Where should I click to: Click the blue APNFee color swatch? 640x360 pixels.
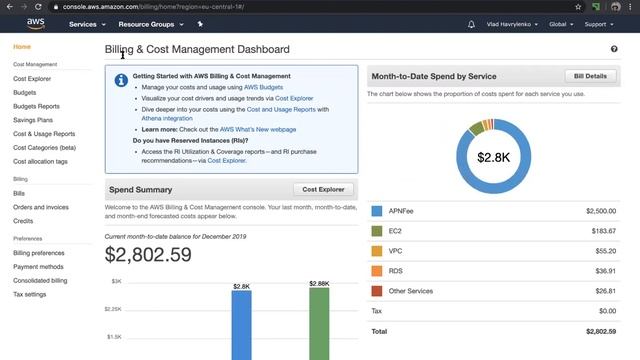[x=377, y=211]
